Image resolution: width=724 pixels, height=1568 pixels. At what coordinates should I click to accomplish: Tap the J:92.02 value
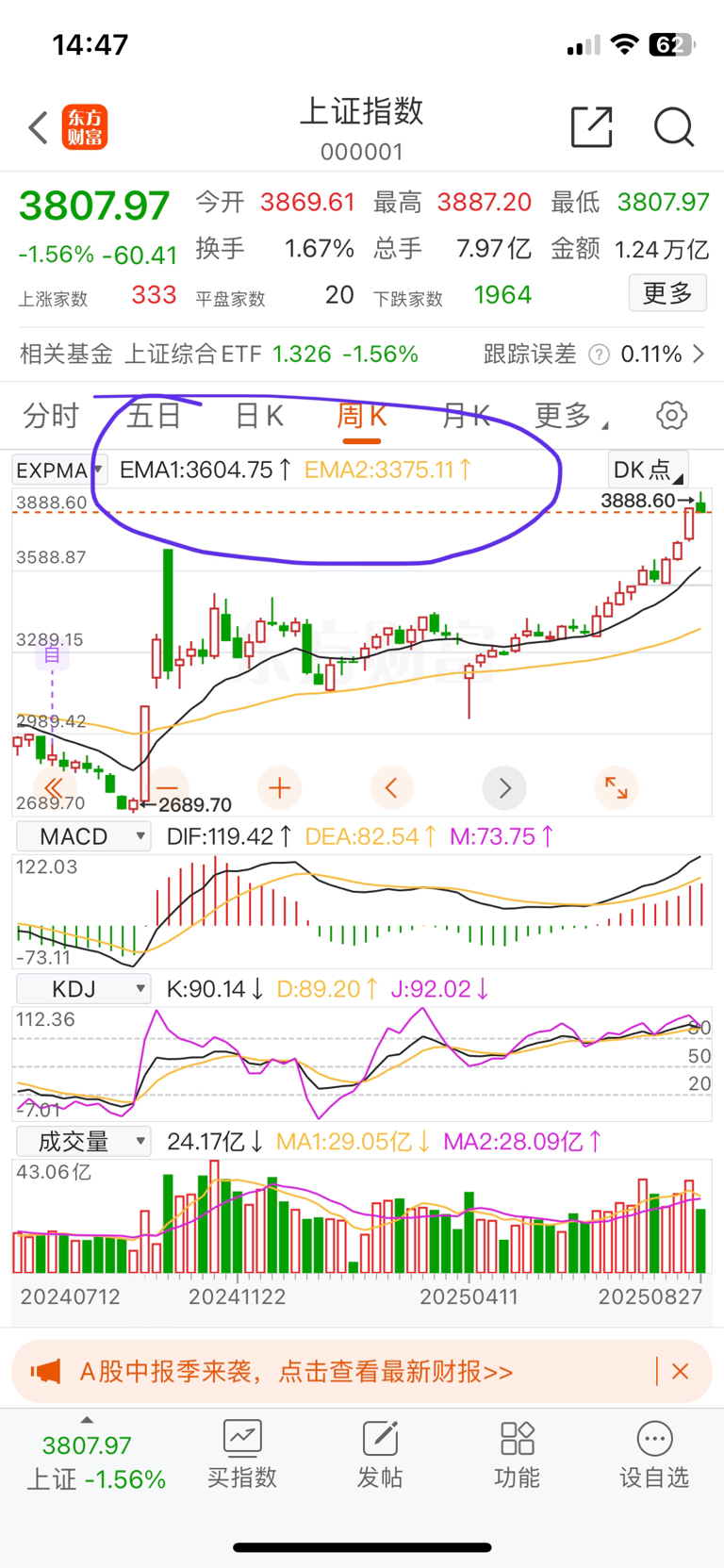440,989
